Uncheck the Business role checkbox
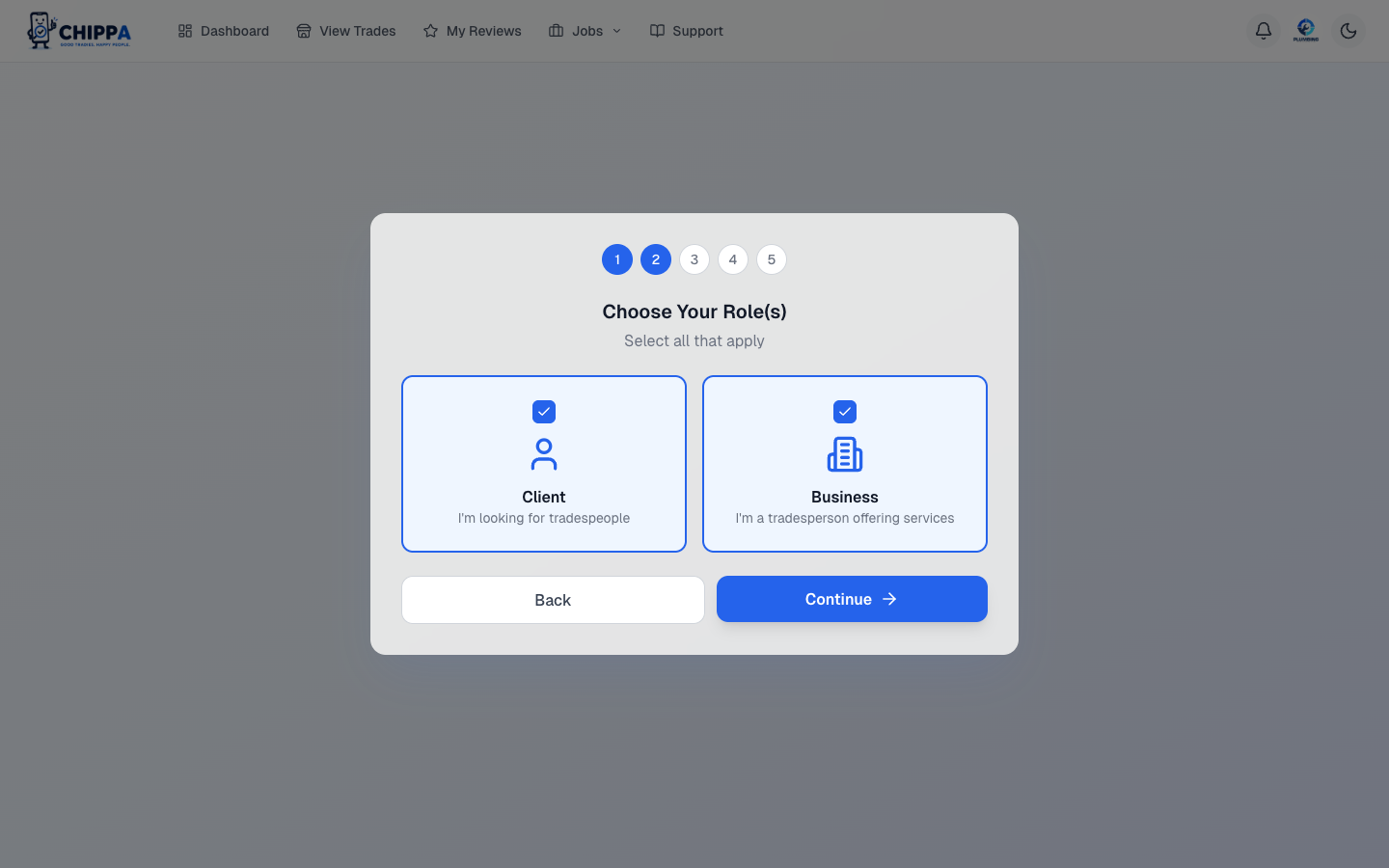This screenshot has height=868, width=1389. pyautogui.click(x=845, y=412)
